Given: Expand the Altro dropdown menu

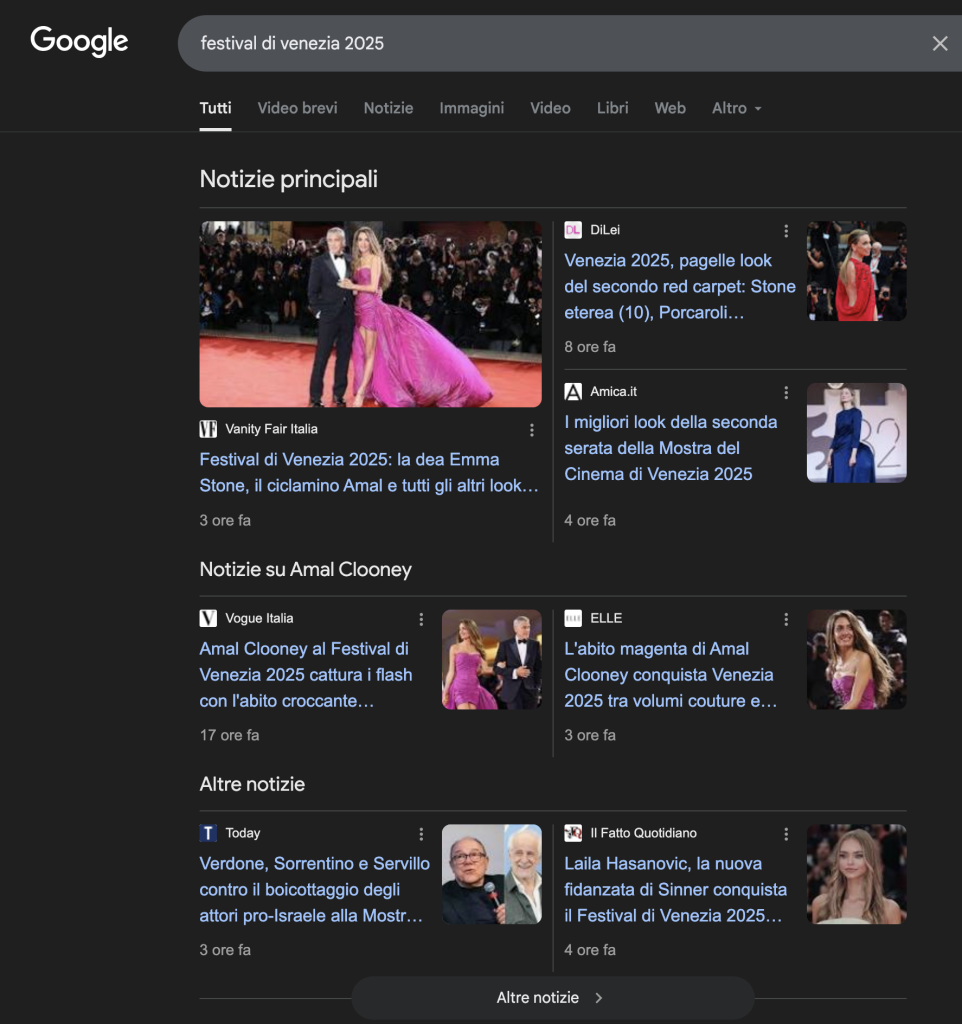Looking at the screenshot, I should (x=736, y=108).
